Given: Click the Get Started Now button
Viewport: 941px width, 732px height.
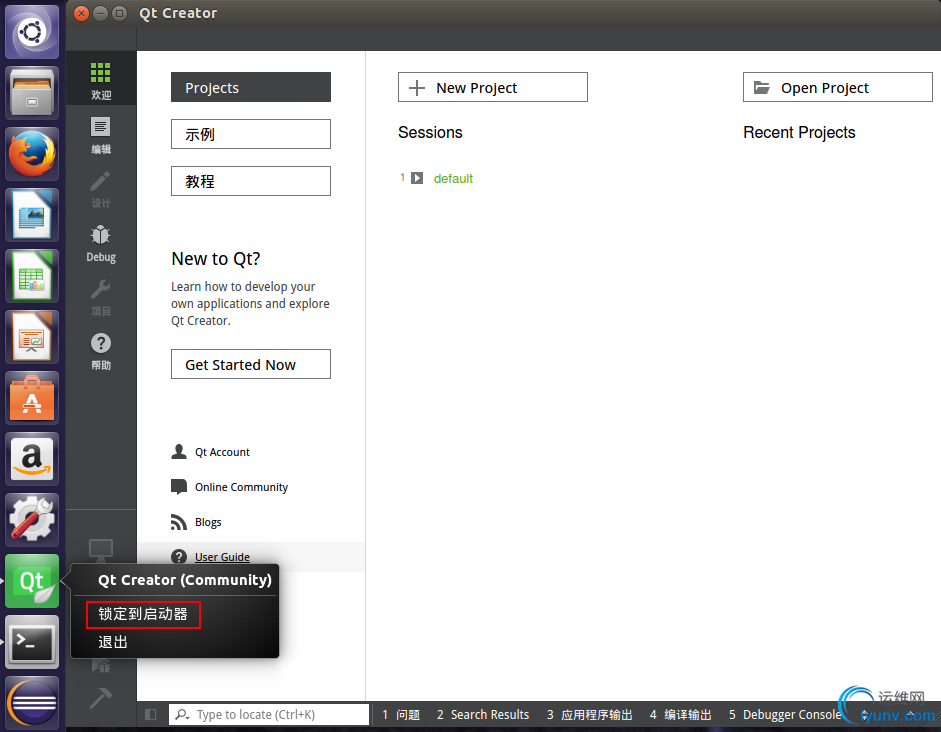Looking at the screenshot, I should (x=251, y=364).
